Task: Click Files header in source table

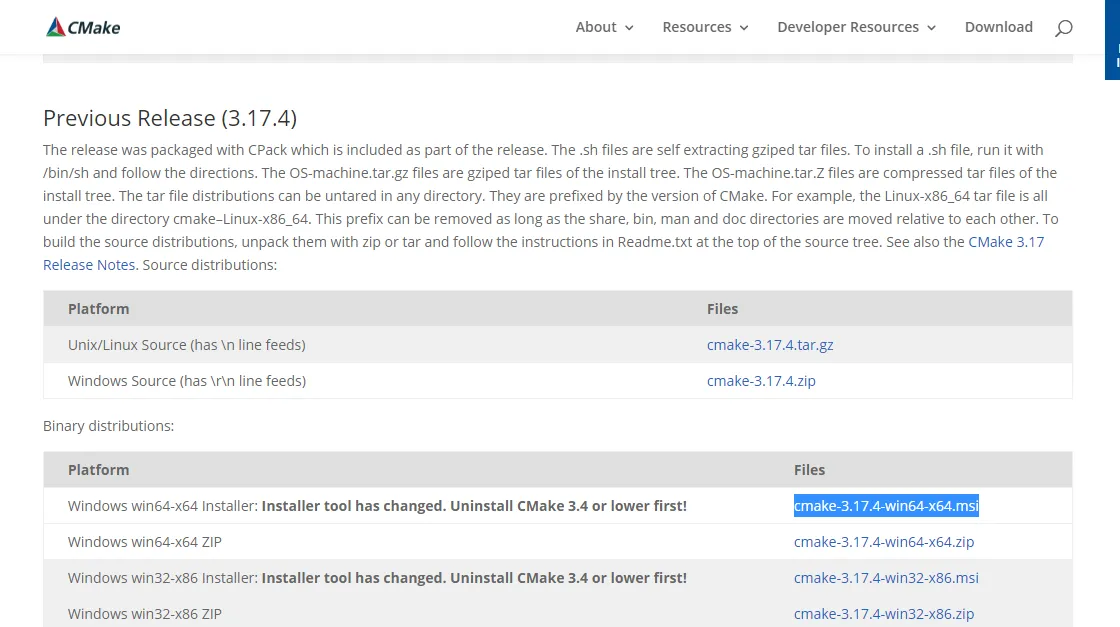Action: coord(722,309)
